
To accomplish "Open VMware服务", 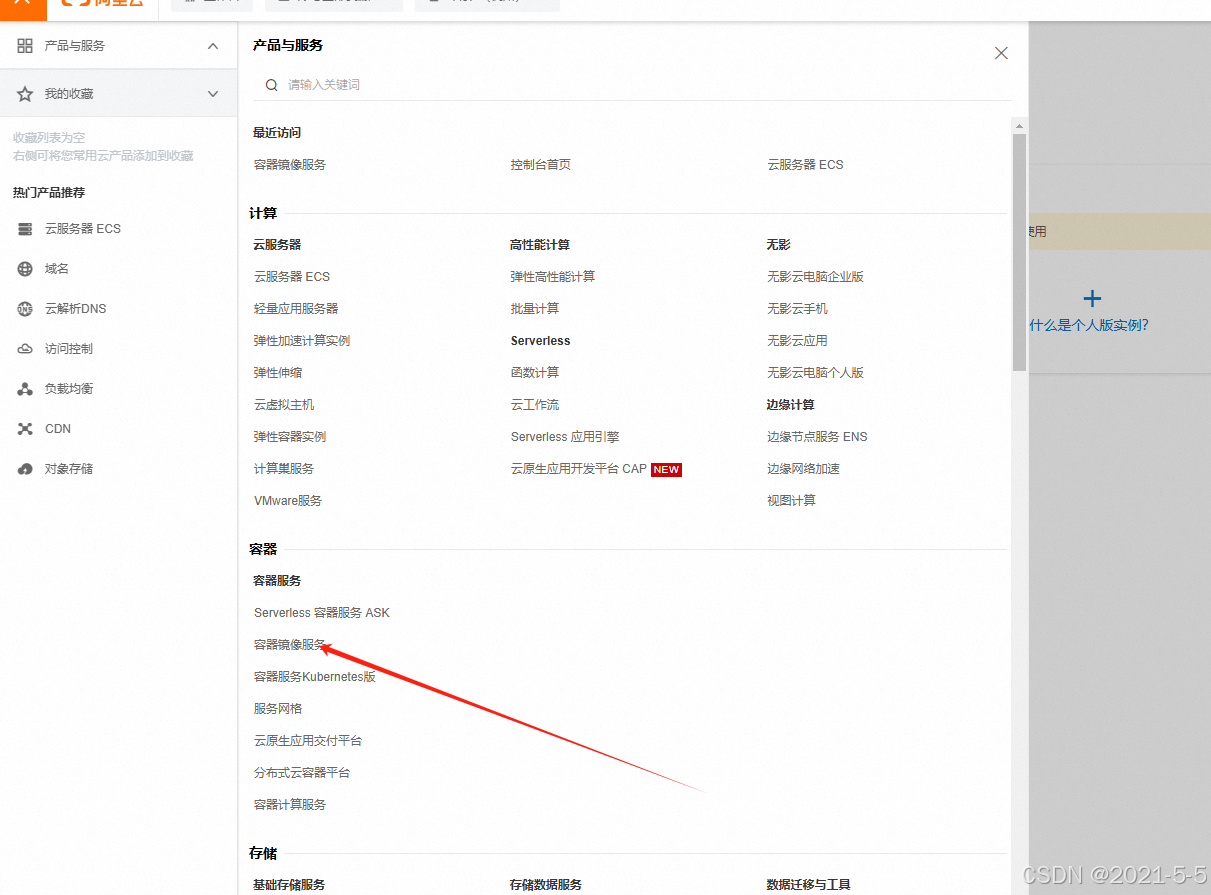I will click(x=288, y=501).
